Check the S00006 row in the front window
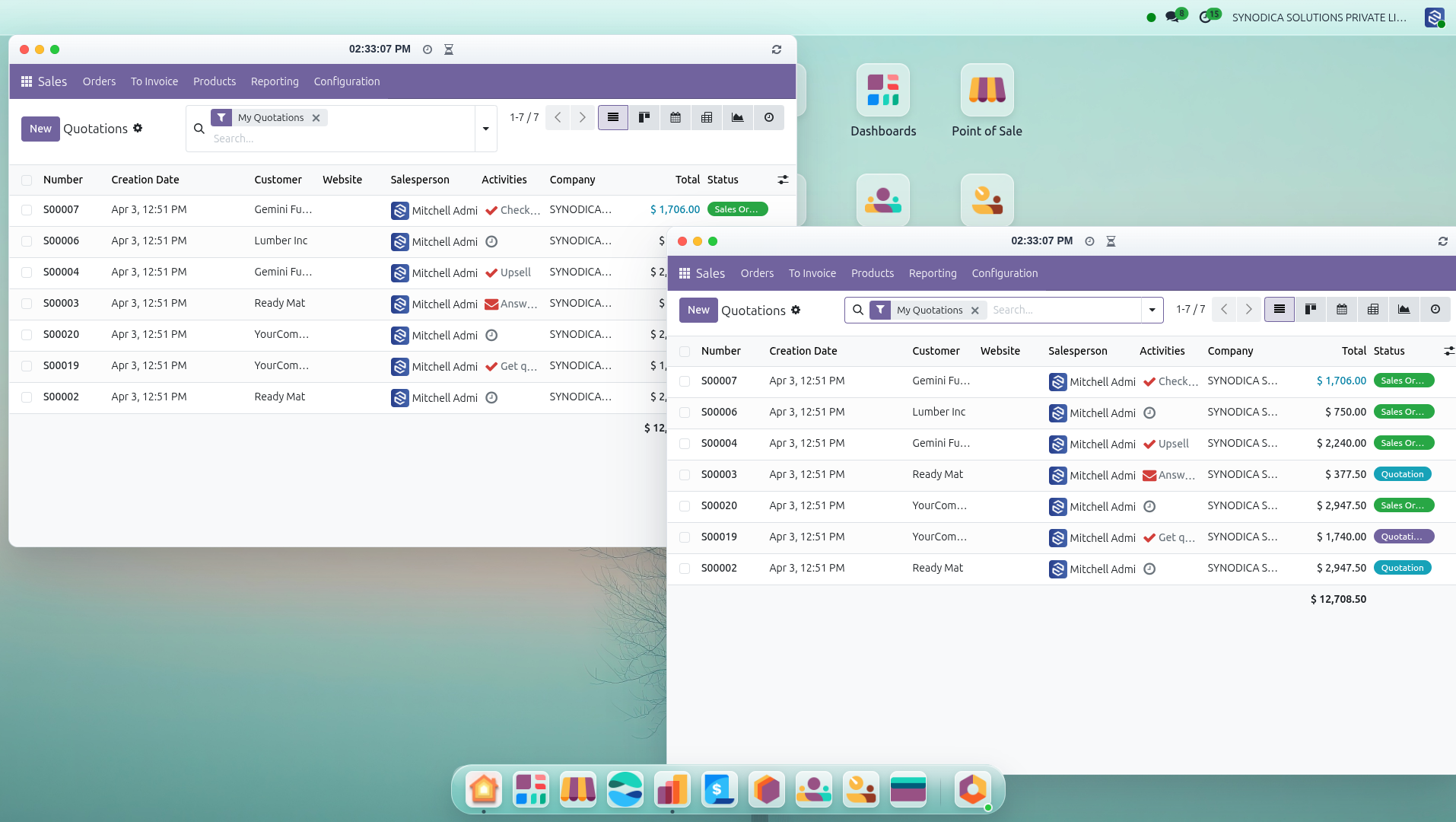1456x822 pixels. coord(685,413)
